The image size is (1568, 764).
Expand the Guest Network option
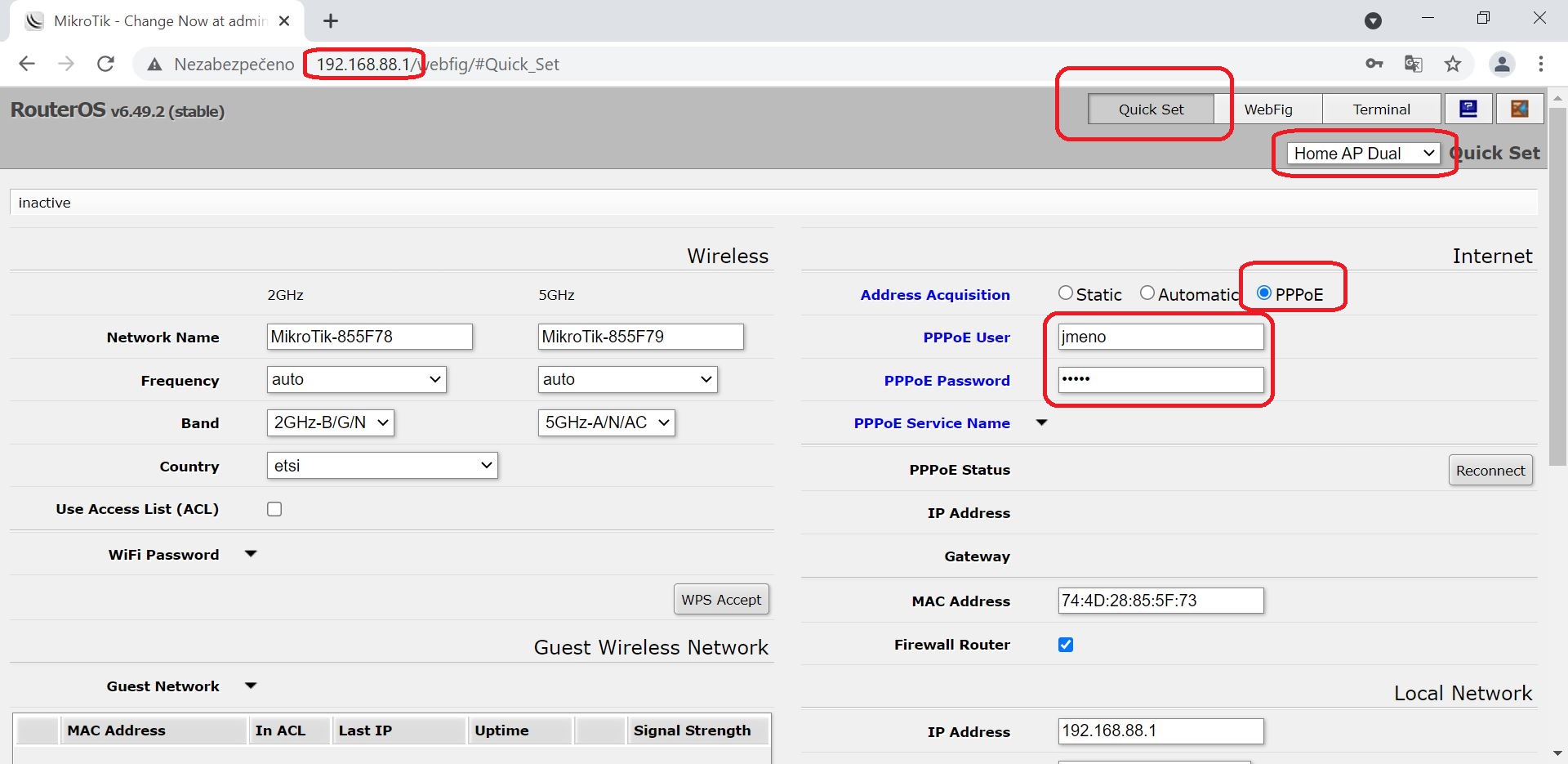(x=251, y=686)
